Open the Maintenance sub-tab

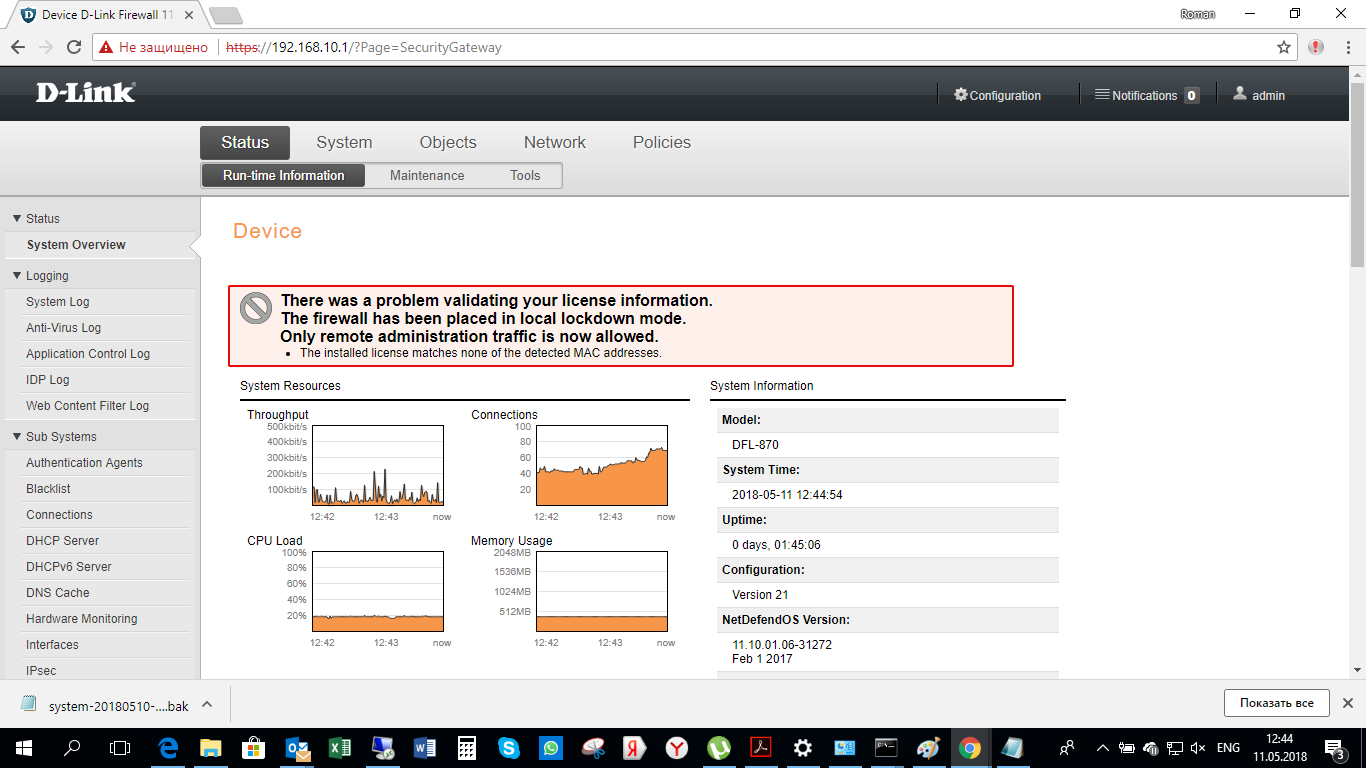coord(427,175)
